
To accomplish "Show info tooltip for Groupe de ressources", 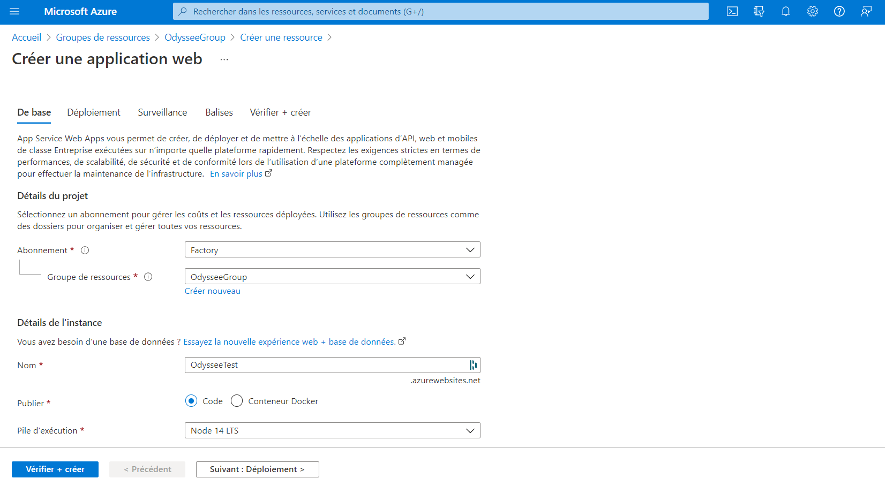I will [148, 277].
